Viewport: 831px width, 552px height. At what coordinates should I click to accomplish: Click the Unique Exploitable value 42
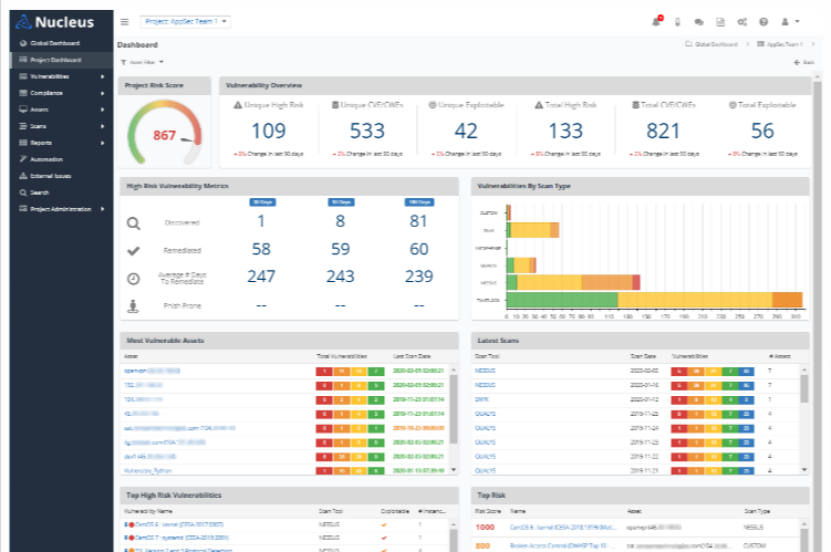(x=466, y=131)
